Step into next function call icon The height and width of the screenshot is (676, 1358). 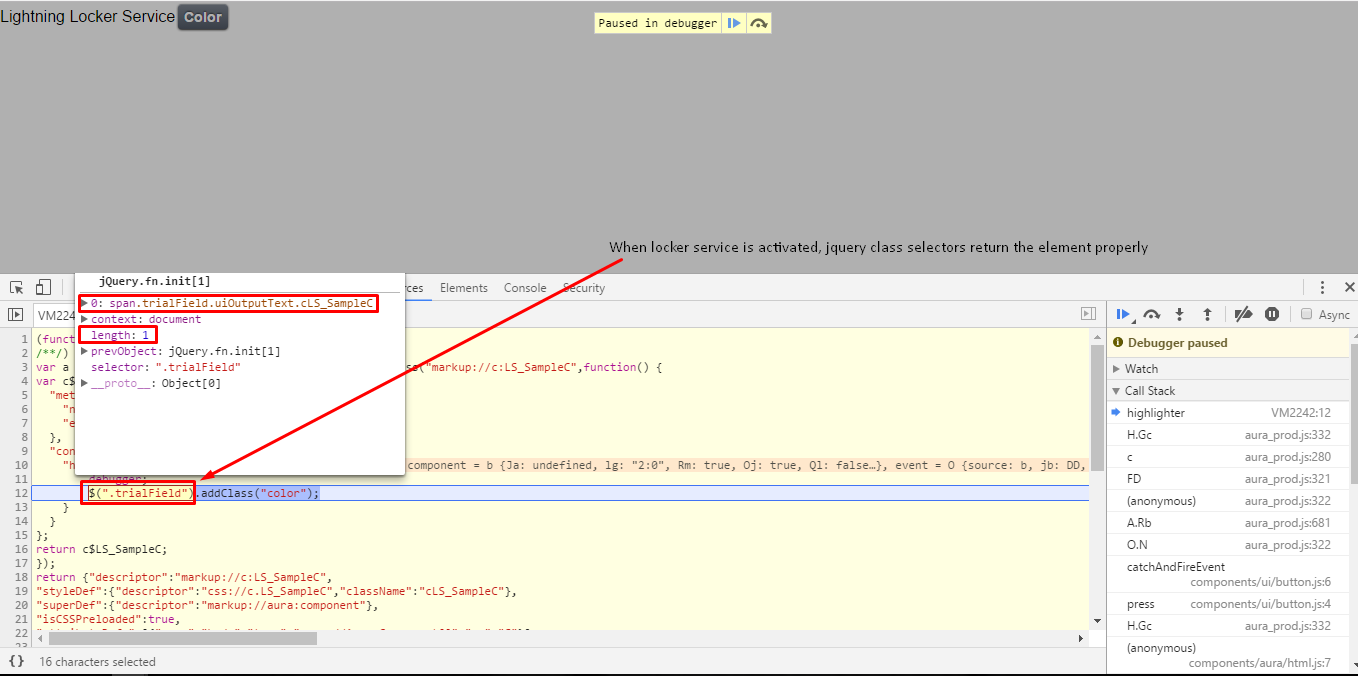click(1179, 314)
